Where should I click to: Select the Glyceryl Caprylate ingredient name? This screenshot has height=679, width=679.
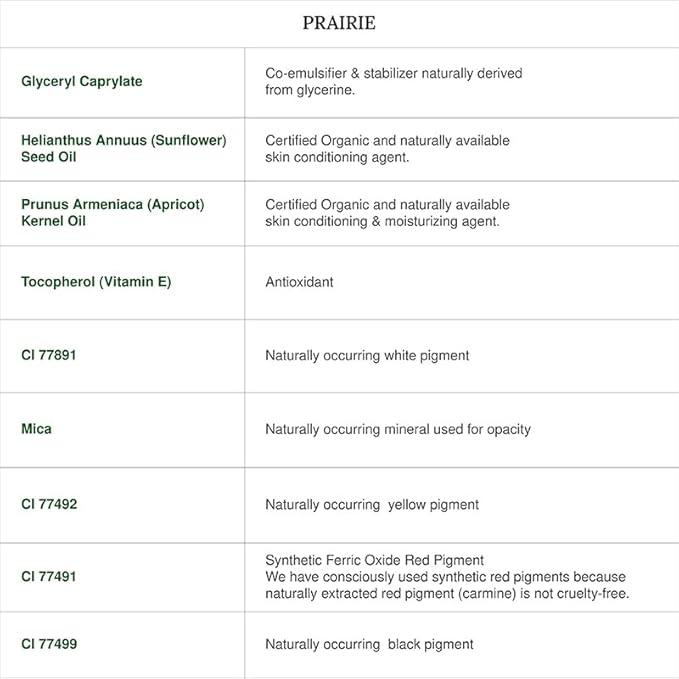(x=81, y=82)
